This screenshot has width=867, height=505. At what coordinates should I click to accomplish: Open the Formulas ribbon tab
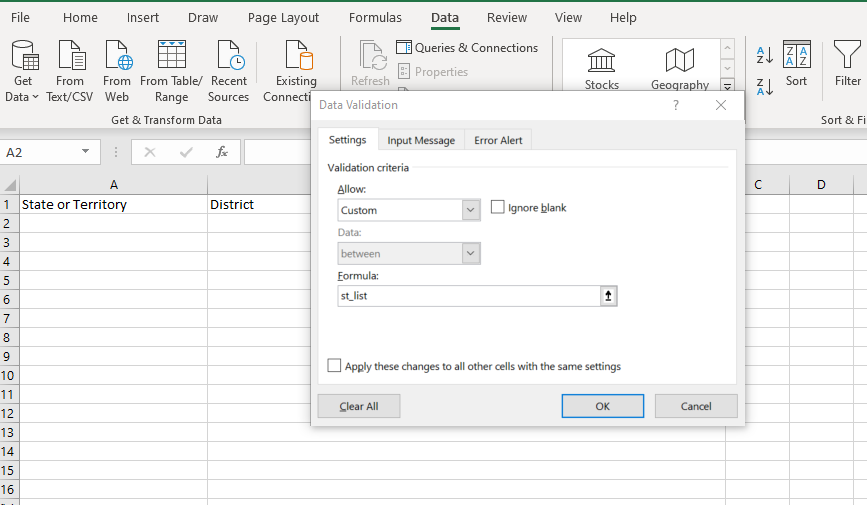point(375,18)
